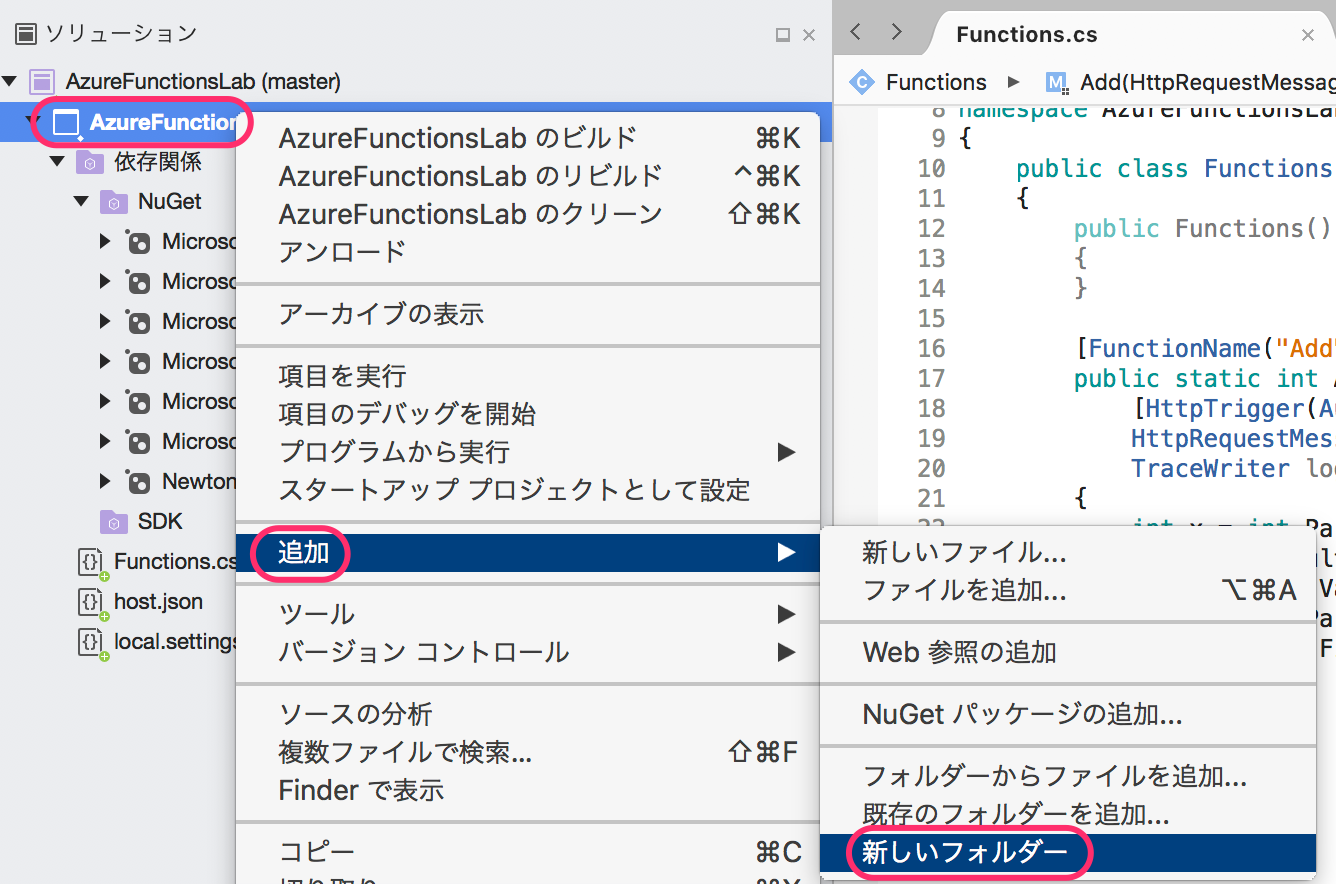Choose AzureFunctionsLab のビルド
The image size is (1336, 884).
(x=528, y=138)
